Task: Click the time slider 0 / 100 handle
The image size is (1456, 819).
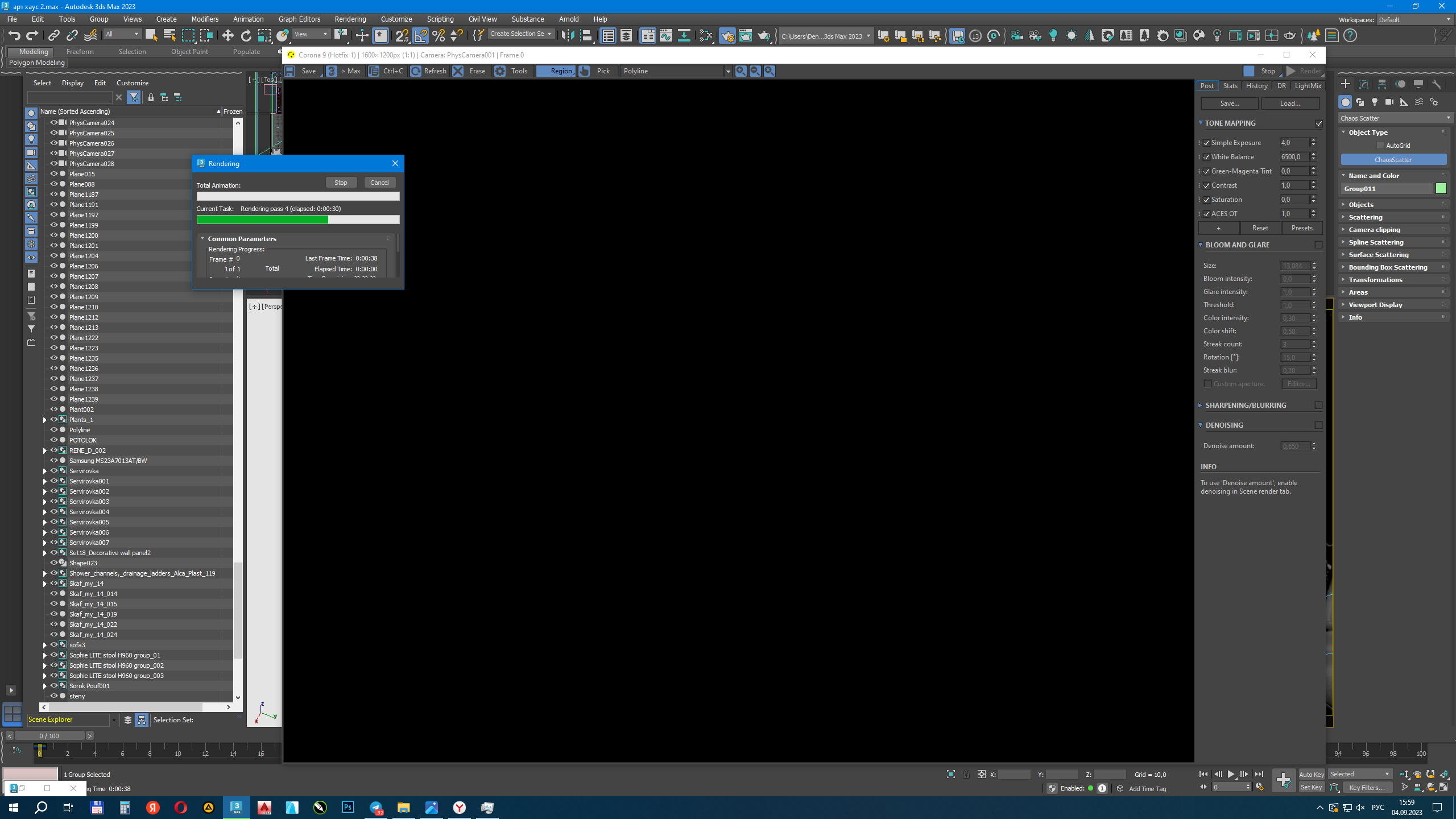Action: (x=49, y=736)
